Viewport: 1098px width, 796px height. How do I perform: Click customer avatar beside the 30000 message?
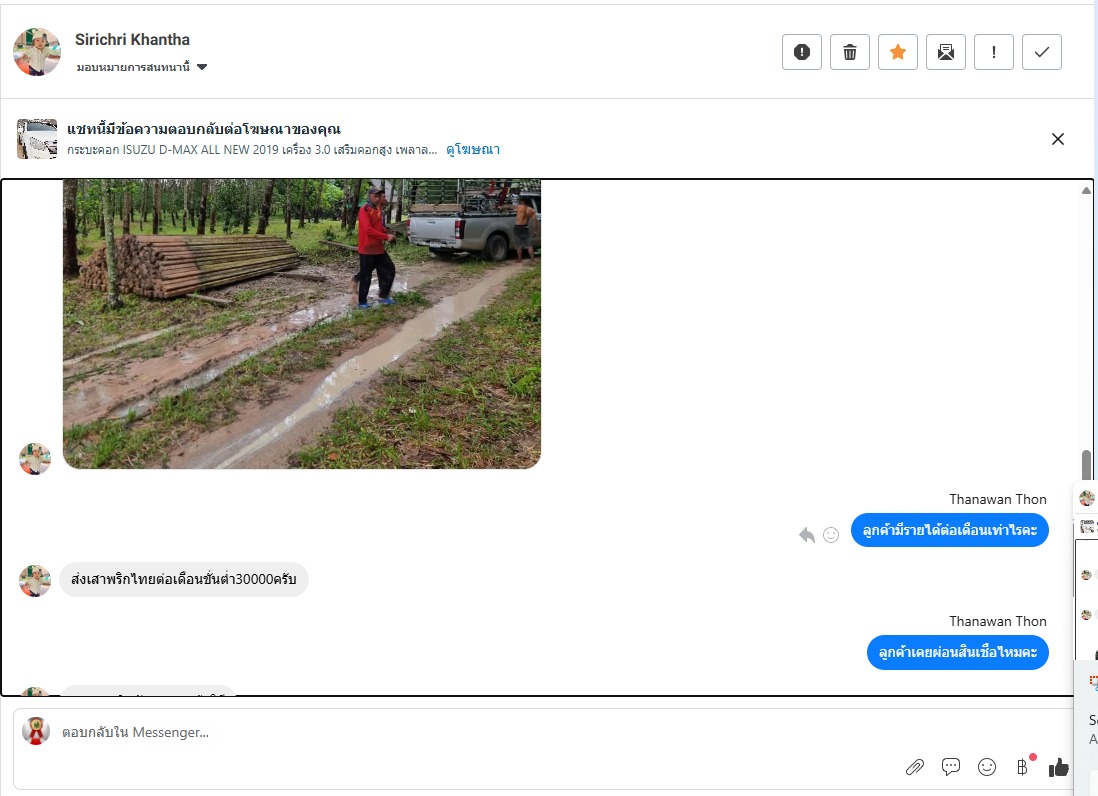35,581
